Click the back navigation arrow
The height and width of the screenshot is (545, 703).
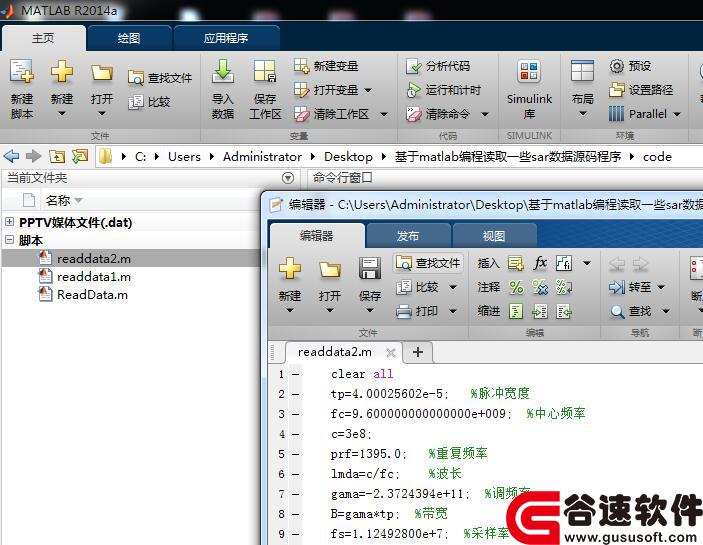(x=11, y=156)
